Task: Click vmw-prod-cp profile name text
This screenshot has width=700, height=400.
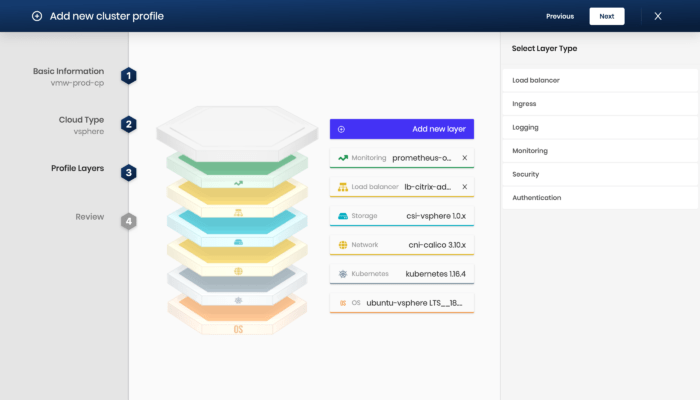Action: tap(77, 83)
